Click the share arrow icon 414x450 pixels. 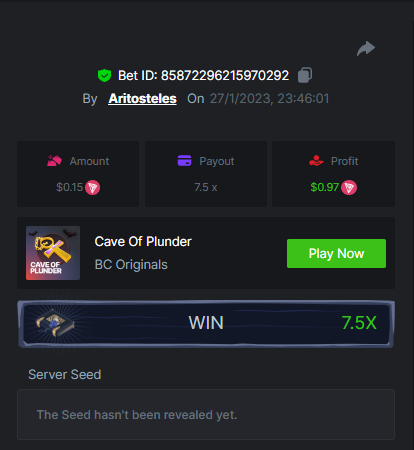point(366,49)
